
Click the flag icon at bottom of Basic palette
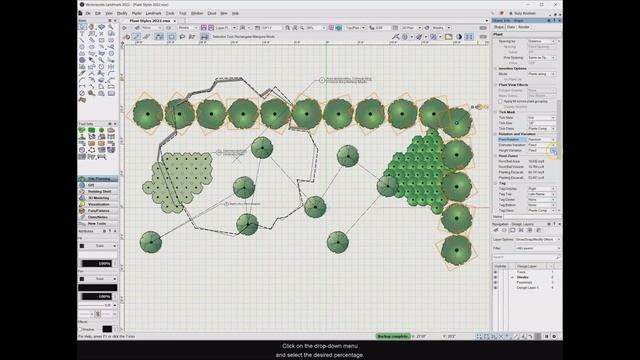coord(82,100)
